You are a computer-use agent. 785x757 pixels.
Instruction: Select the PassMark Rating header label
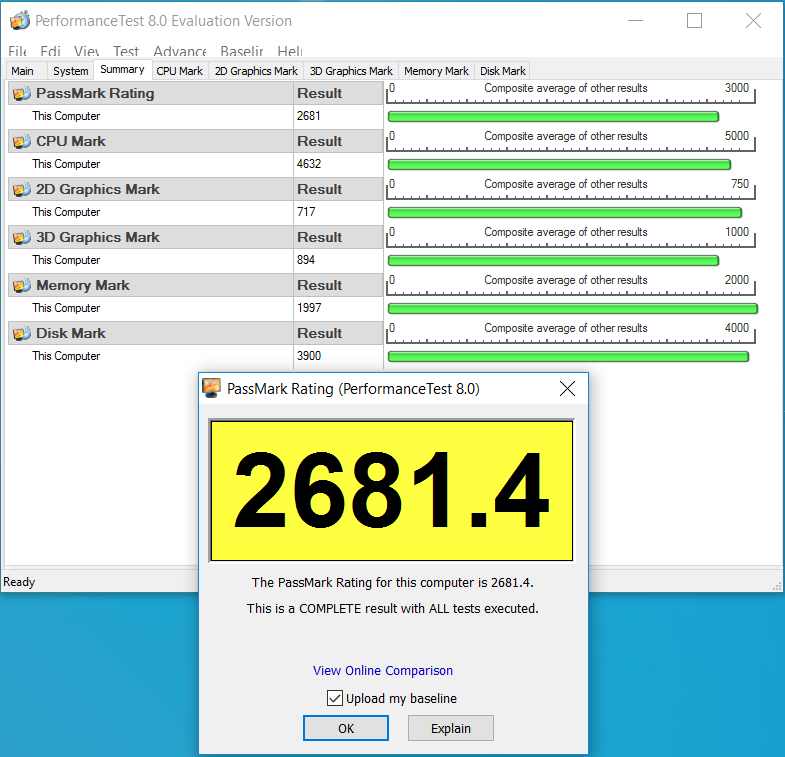point(95,94)
